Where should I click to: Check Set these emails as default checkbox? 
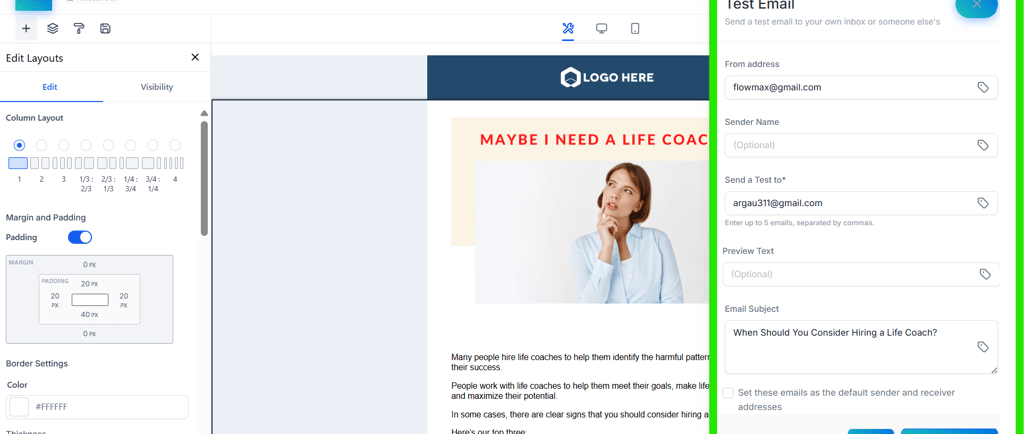tap(728, 393)
